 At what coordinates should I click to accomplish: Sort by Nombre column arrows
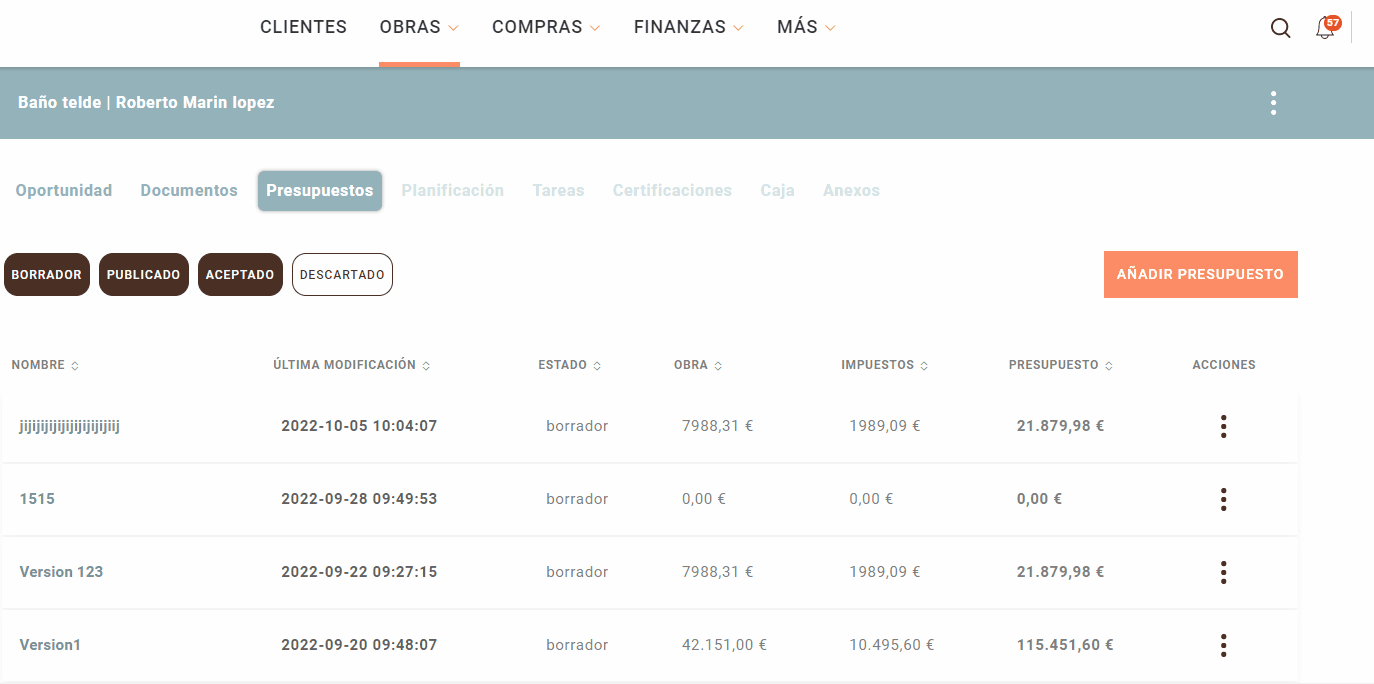75,366
